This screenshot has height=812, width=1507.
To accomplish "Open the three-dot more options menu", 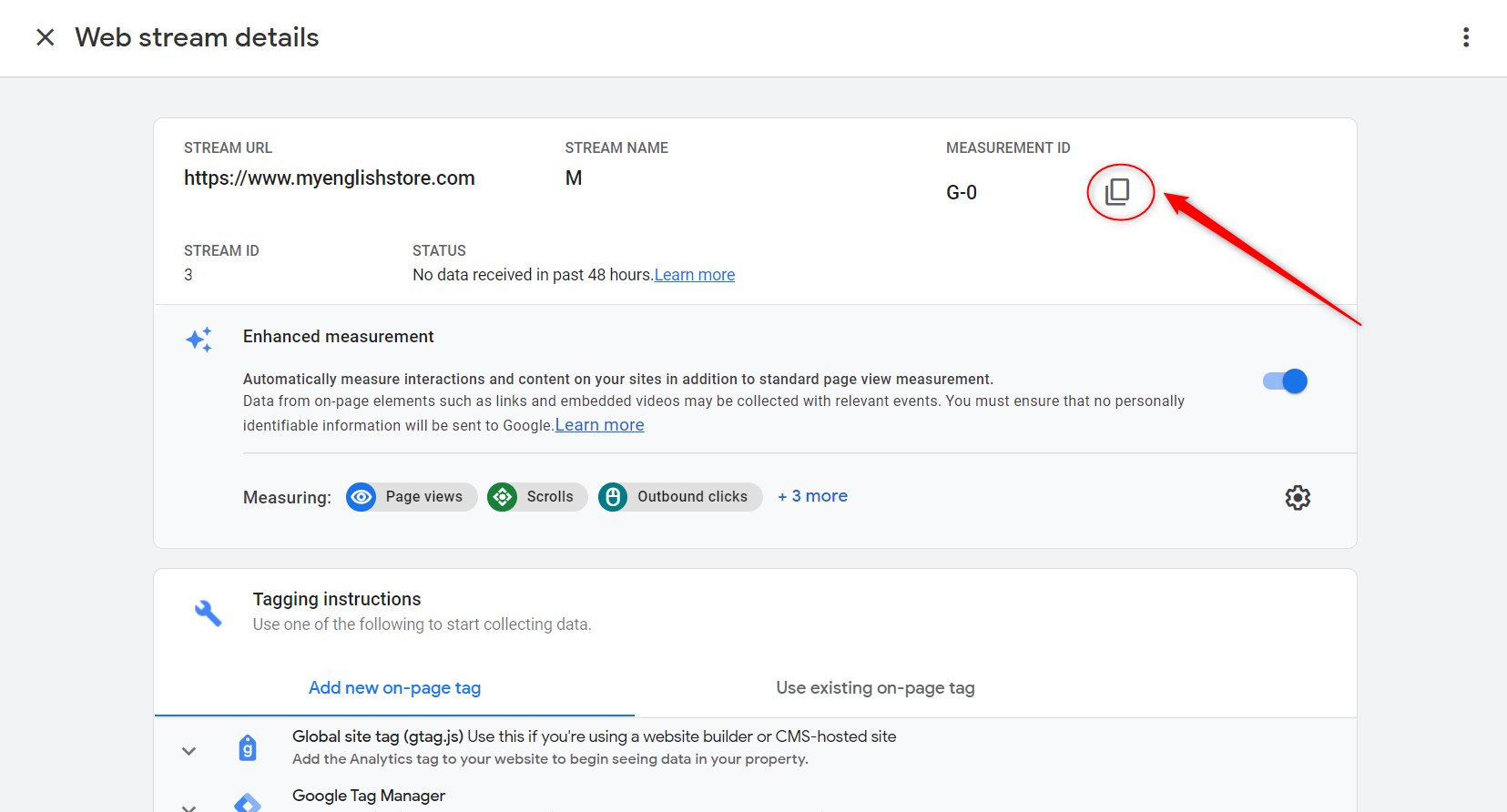I will point(1465,37).
